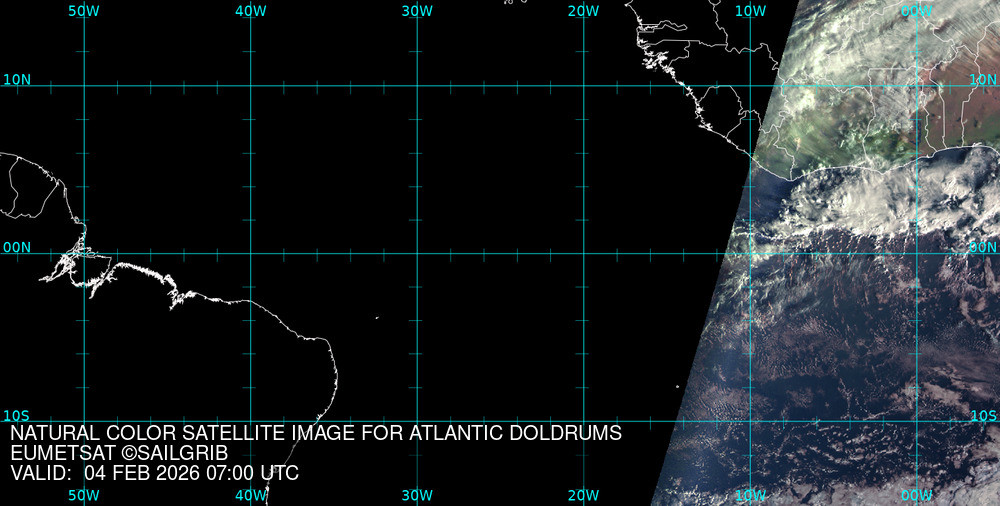Image resolution: width=1000 pixels, height=506 pixels.
Task: Click the bottom 40W longitude label
Action: [250, 495]
